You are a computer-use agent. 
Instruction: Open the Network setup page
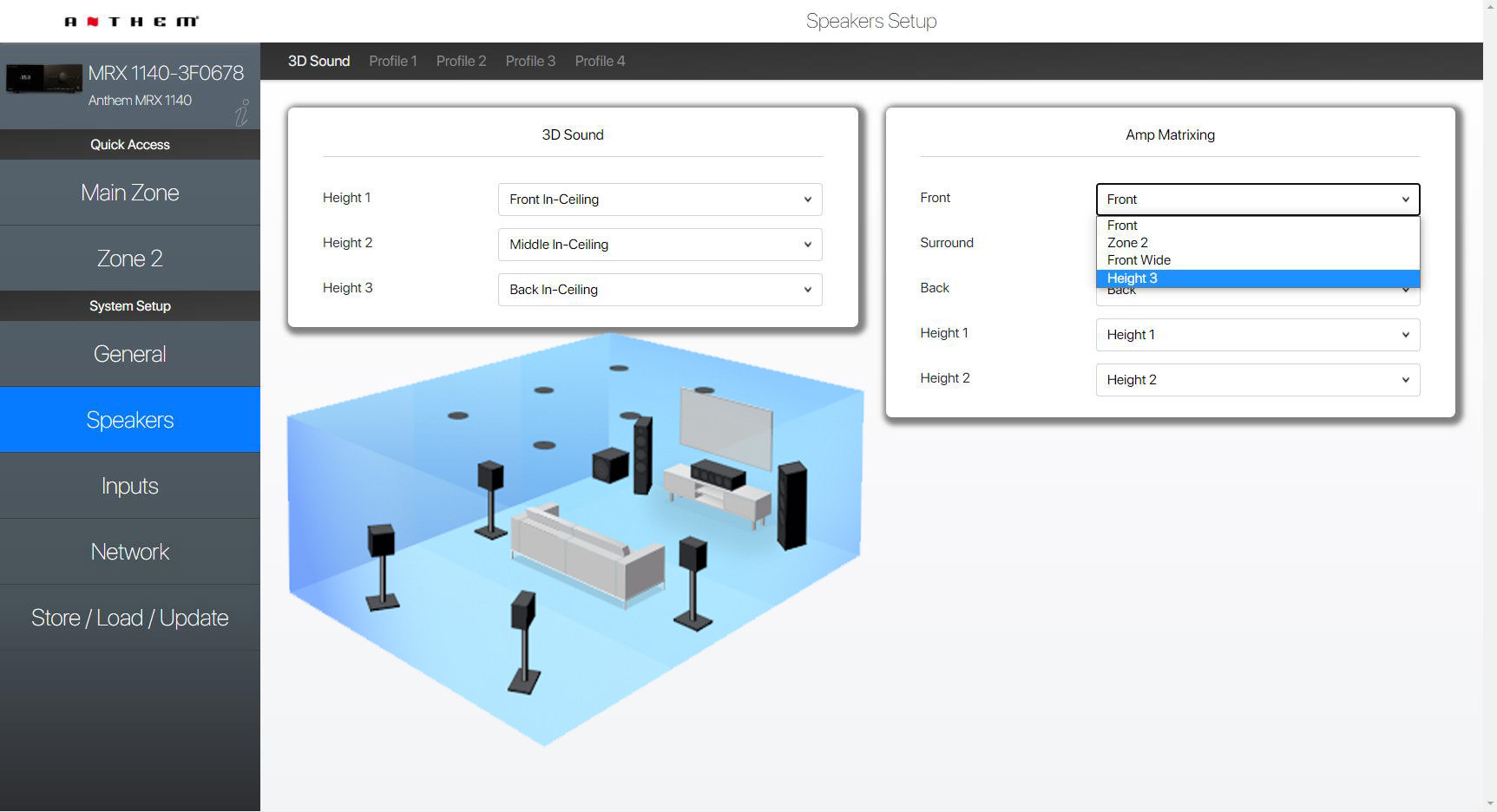[130, 552]
